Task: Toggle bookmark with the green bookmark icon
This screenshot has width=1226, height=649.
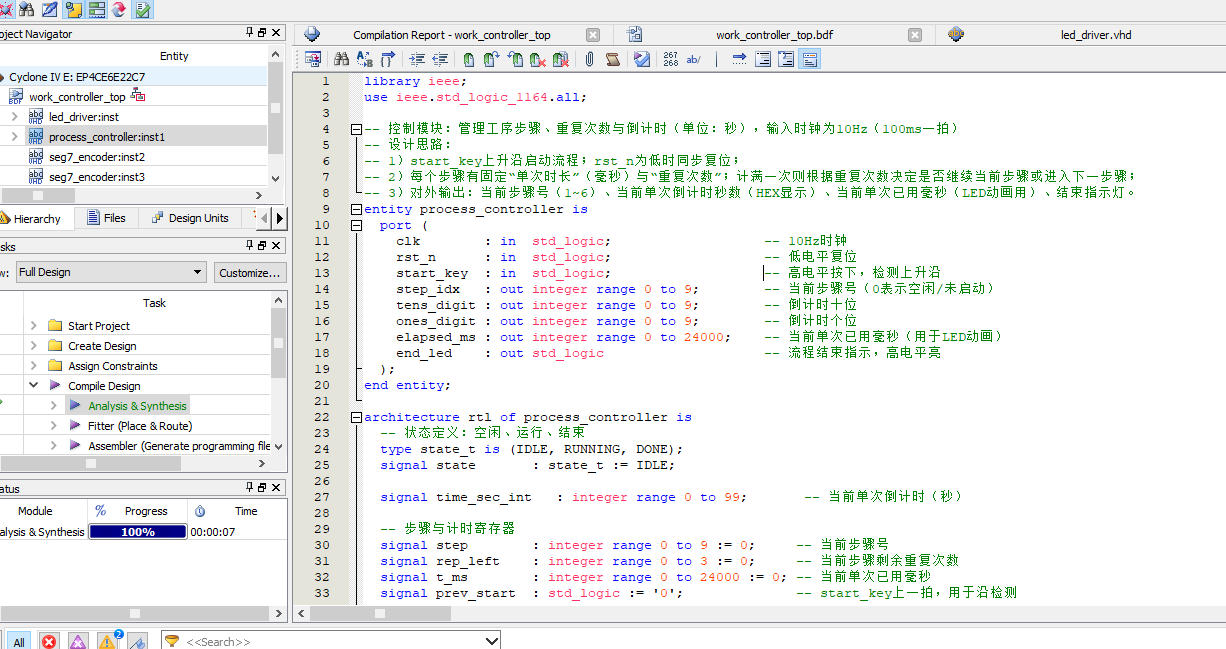Action: (x=469, y=59)
